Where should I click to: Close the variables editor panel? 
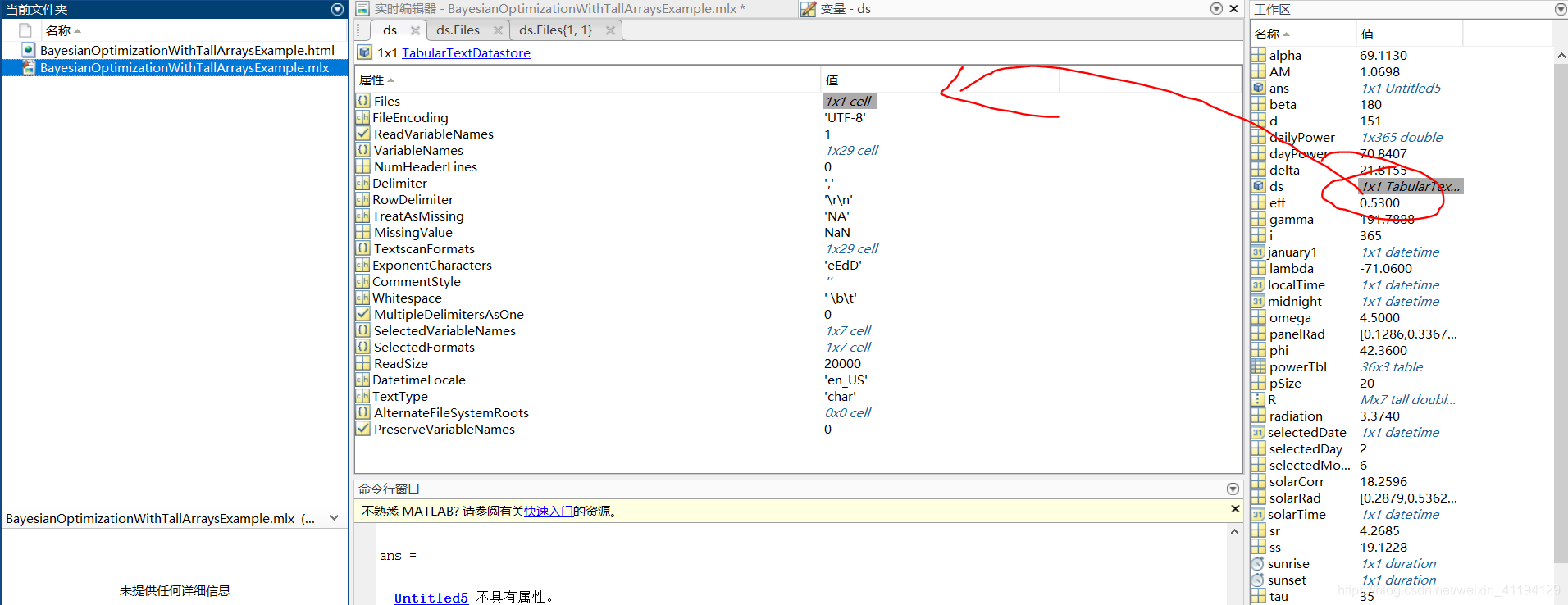(1233, 8)
